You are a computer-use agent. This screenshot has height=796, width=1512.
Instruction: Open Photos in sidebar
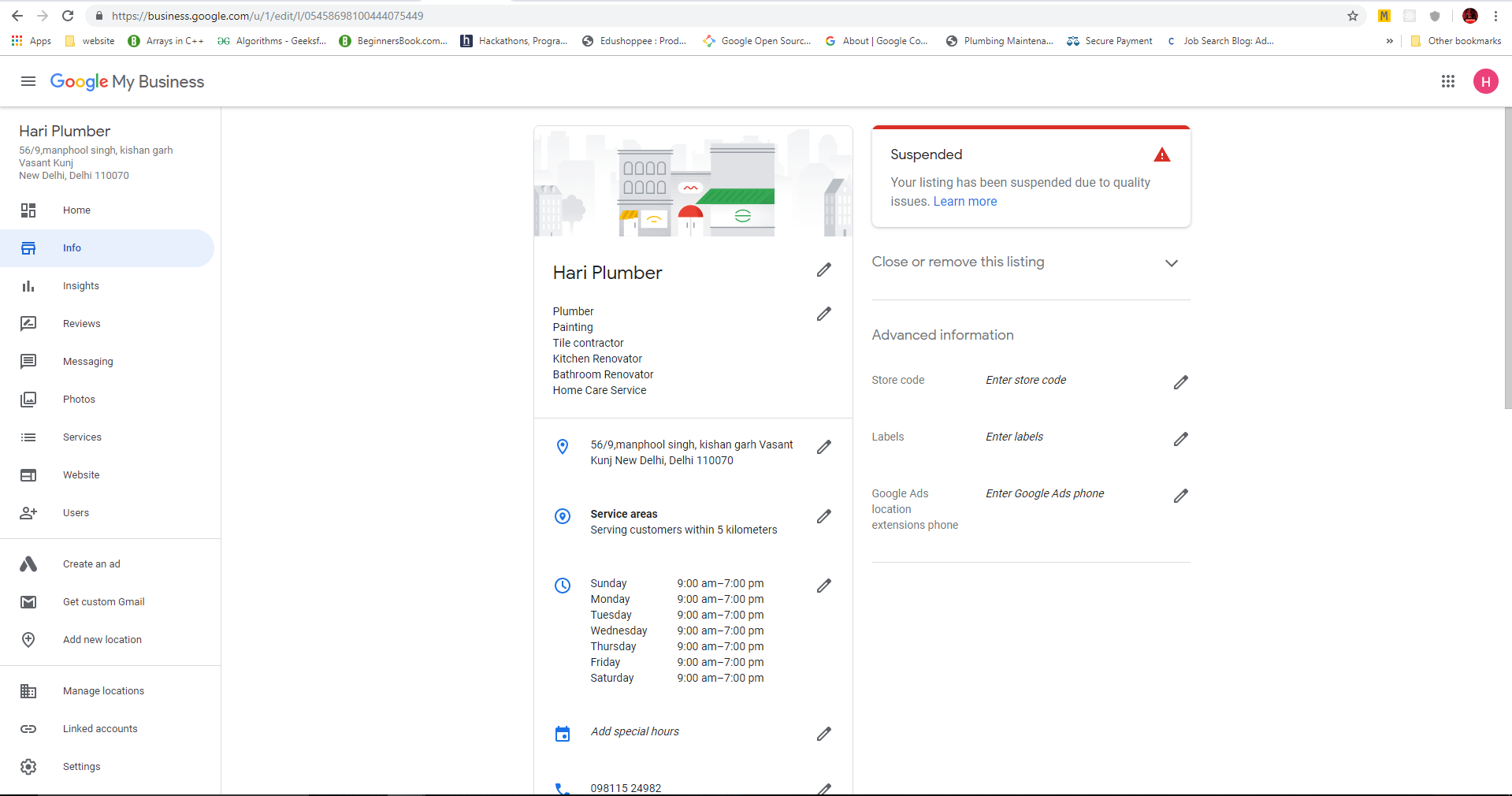point(107,400)
